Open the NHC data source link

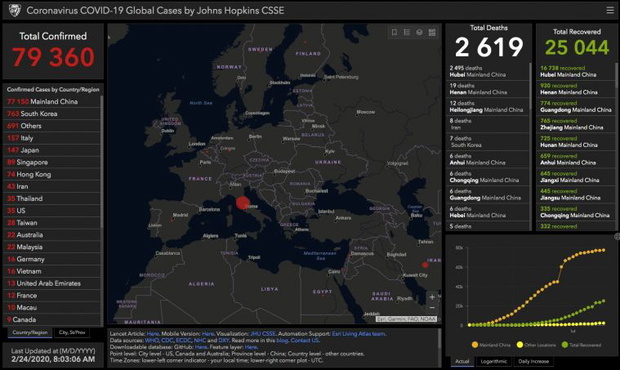pos(200,340)
